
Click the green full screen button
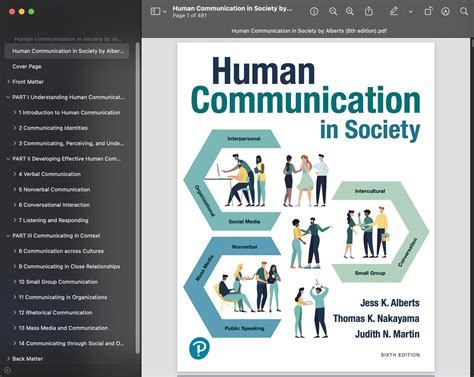click(31, 12)
